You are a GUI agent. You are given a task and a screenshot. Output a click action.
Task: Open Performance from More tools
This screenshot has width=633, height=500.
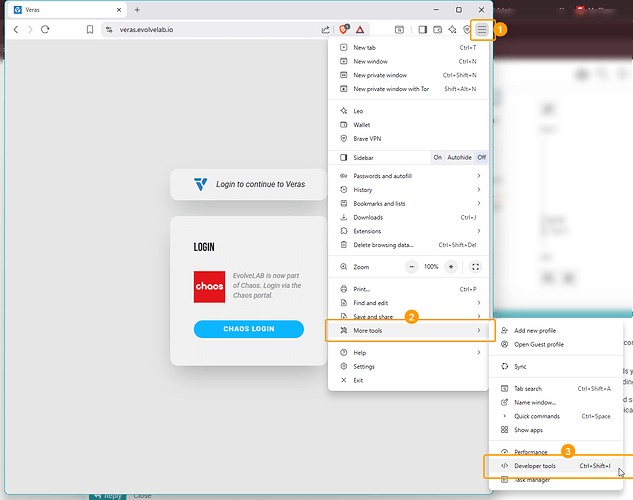tap(556, 452)
